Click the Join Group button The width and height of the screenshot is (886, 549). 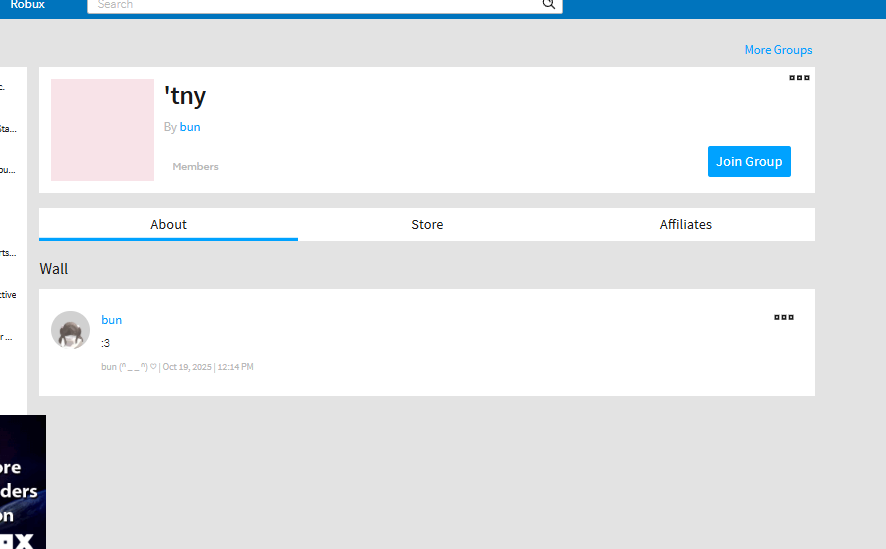(x=749, y=162)
